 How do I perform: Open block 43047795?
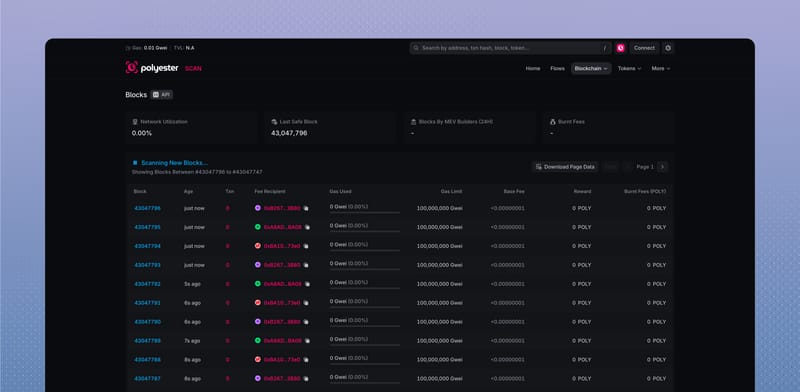coord(147,227)
